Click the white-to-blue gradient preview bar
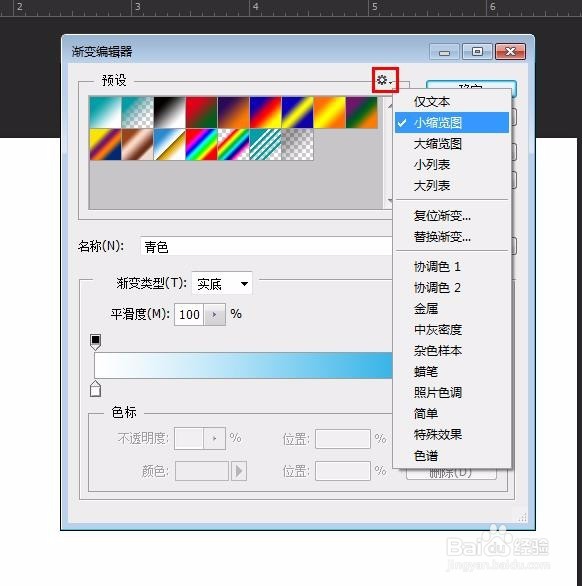This screenshot has height=586, width=582. (243, 365)
